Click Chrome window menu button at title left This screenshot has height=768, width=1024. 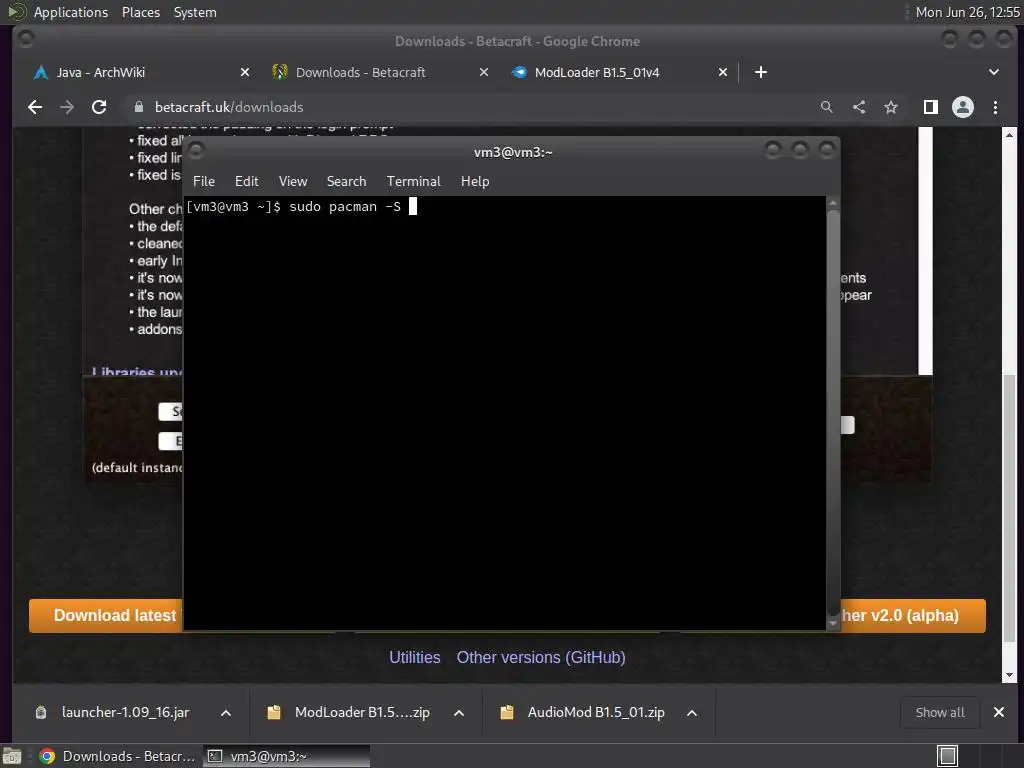(26, 40)
